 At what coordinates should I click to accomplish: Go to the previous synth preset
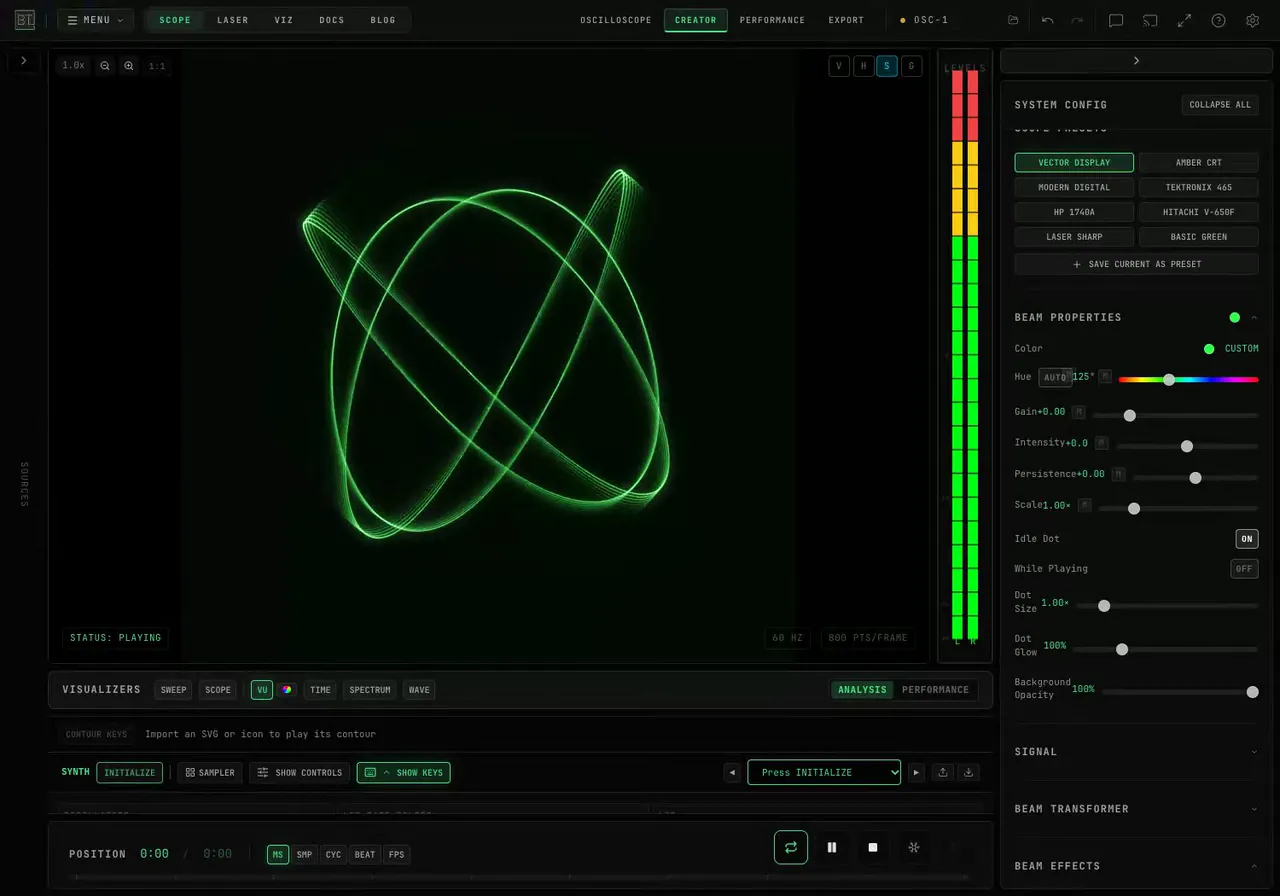(x=733, y=772)
